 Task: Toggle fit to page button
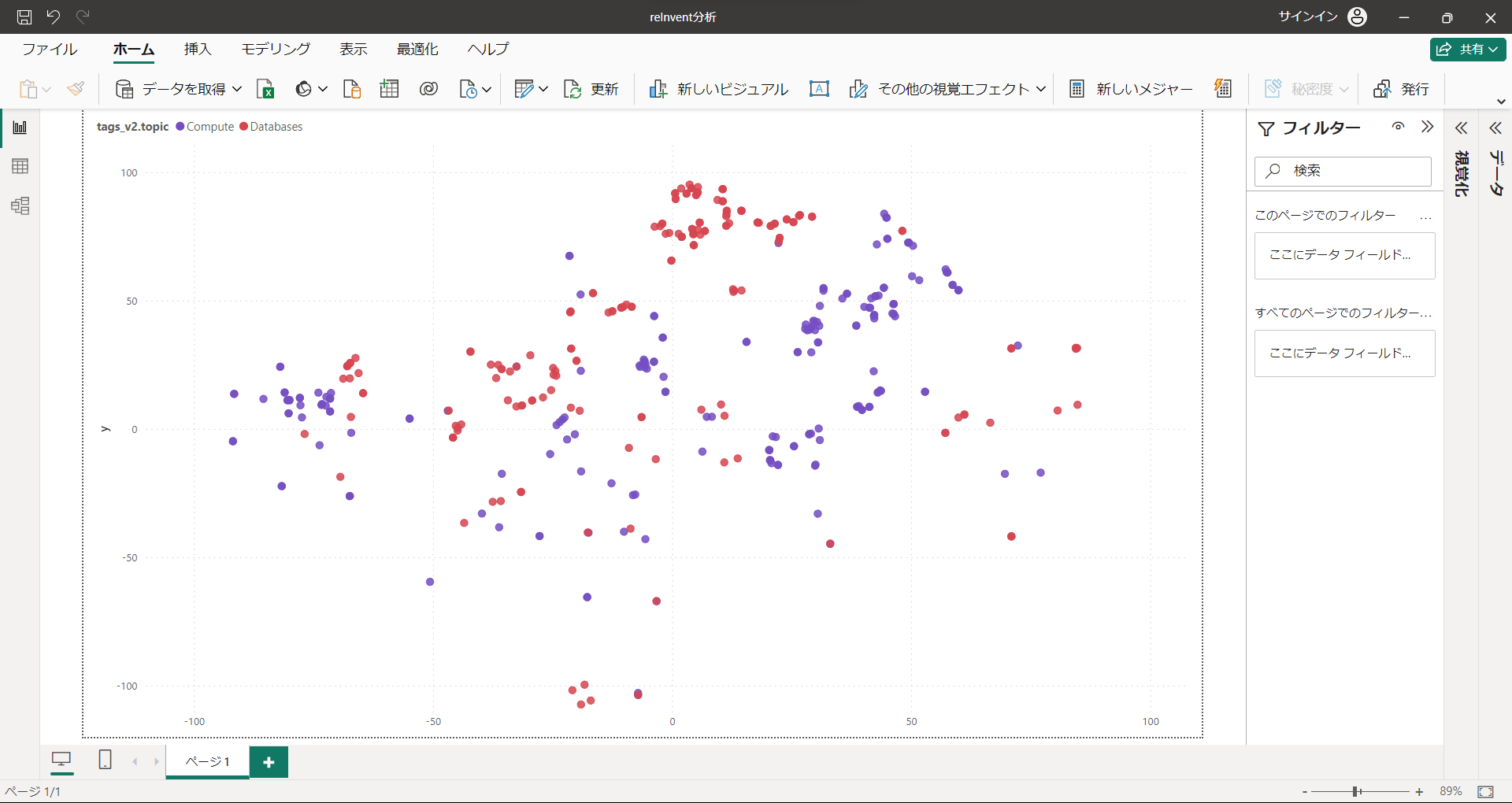click(x=1485, y=791)
